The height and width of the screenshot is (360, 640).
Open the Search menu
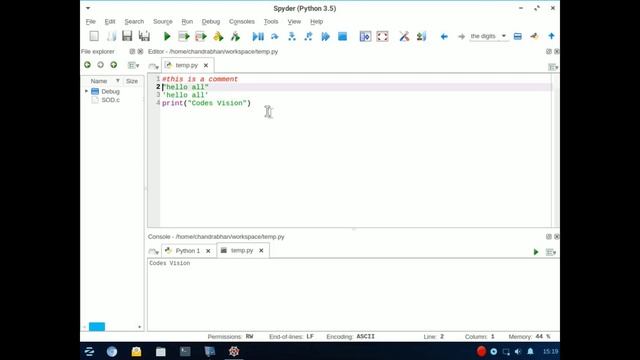point(134,22)
